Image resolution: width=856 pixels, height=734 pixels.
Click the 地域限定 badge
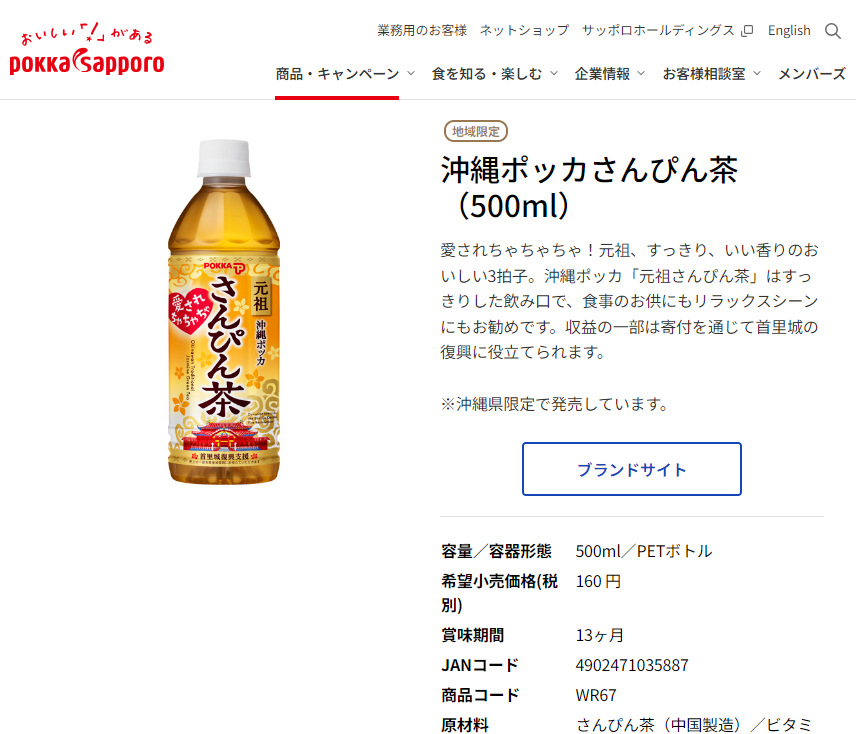476,131
